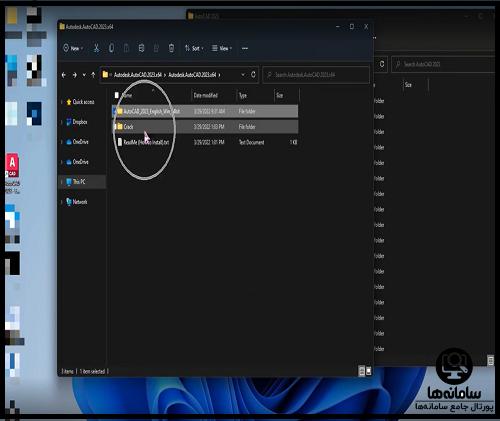Go forward with the Forward arrow
Screen dimensions: 500x421
pos(75,75)
